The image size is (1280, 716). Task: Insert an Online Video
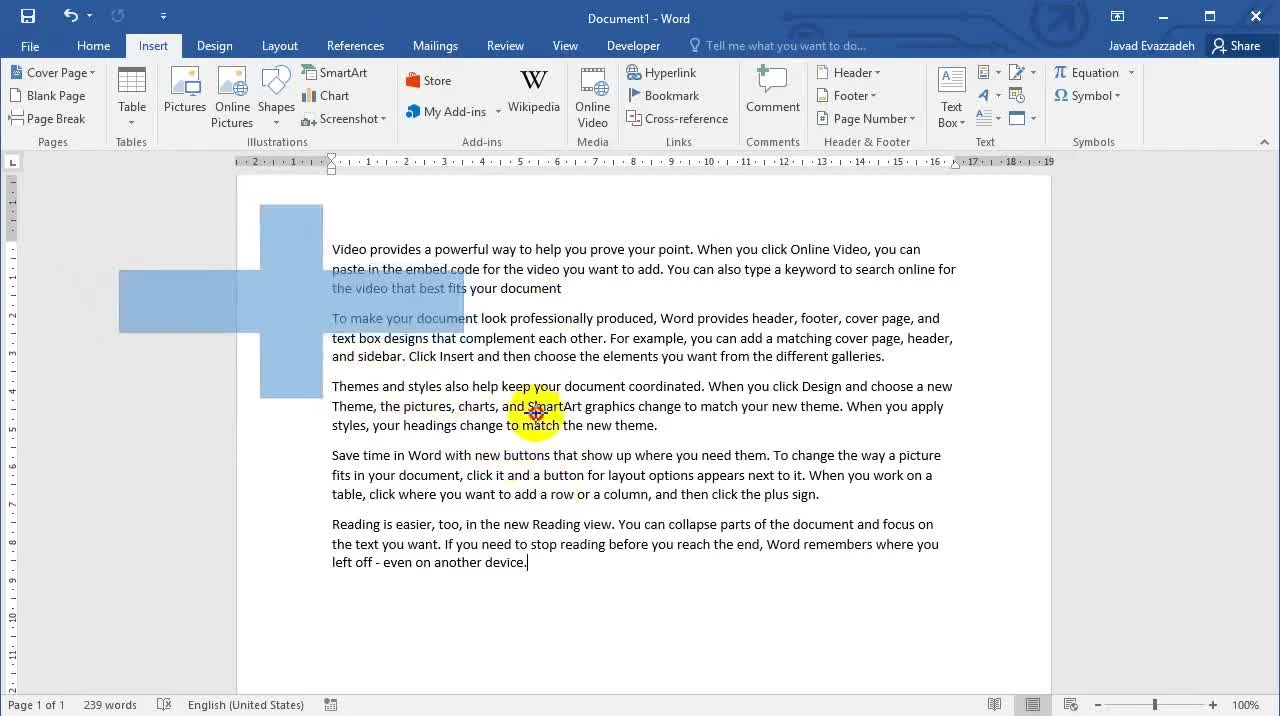point(592,97)
